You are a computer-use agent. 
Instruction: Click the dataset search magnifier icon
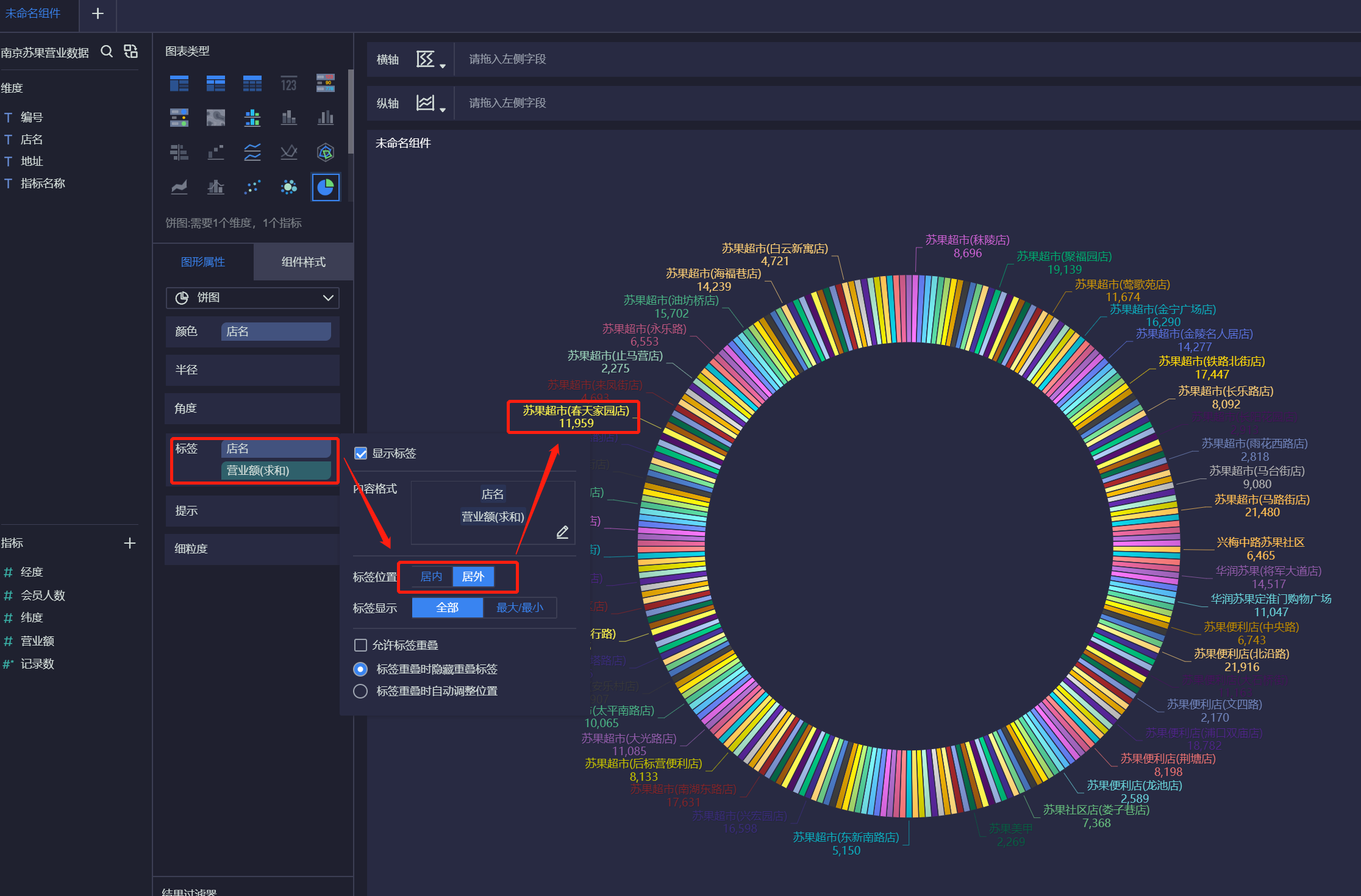pos(107,51)
